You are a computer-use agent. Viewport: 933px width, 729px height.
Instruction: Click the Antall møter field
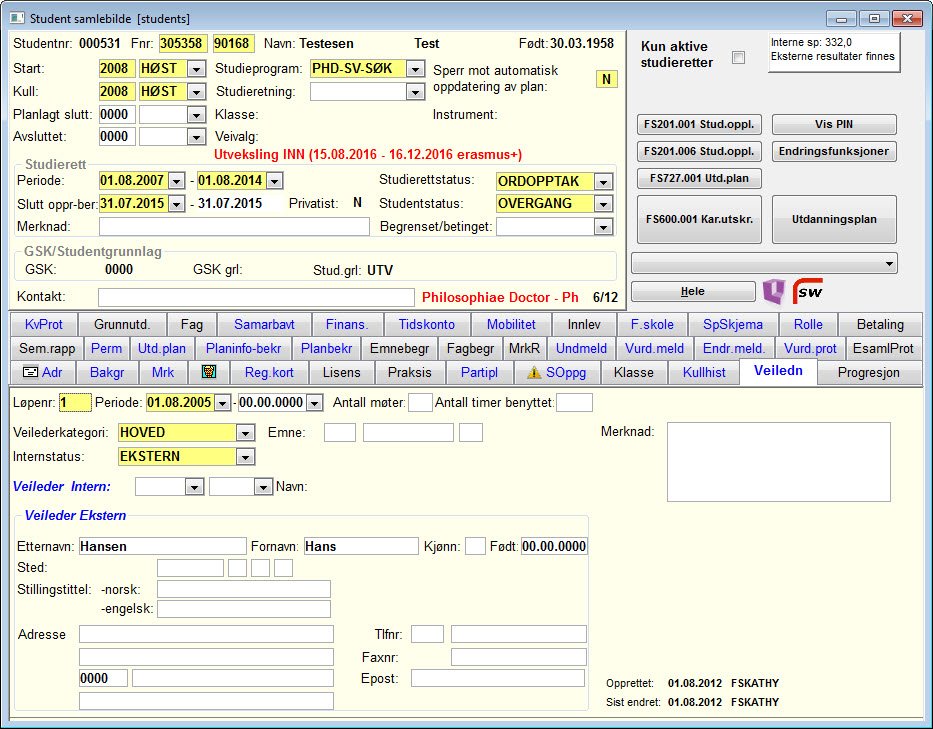pyautogui.click(x=420, y=403)
